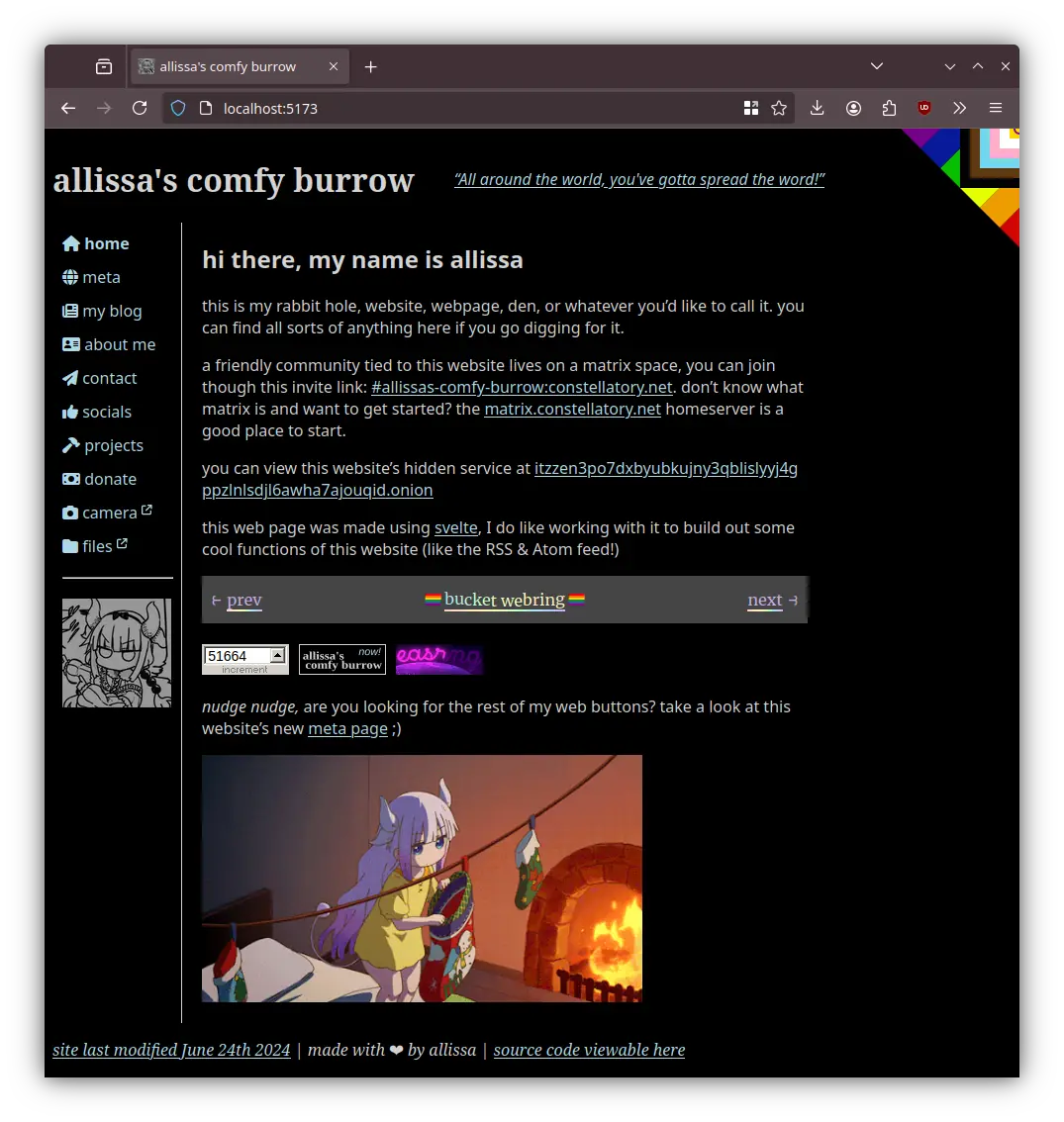This screenshot has width=1064, height=1122.
Task: Open the downloads icon
Action: tap(817, 108)
